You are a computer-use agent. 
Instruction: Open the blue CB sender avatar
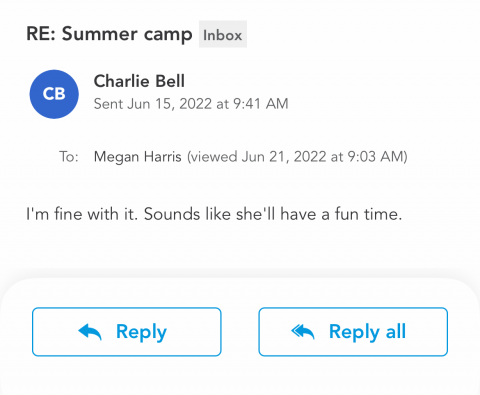tap(54, 94)
